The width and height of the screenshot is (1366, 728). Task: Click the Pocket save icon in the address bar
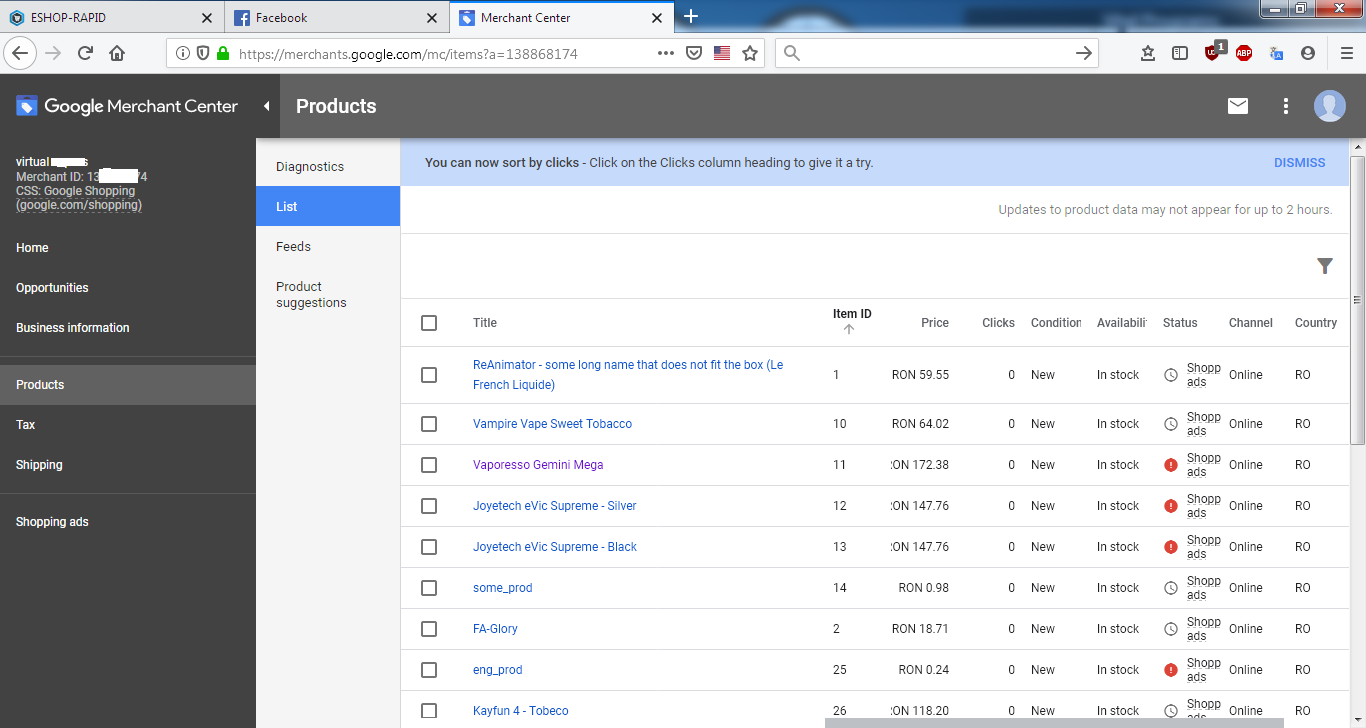(694, 53)
